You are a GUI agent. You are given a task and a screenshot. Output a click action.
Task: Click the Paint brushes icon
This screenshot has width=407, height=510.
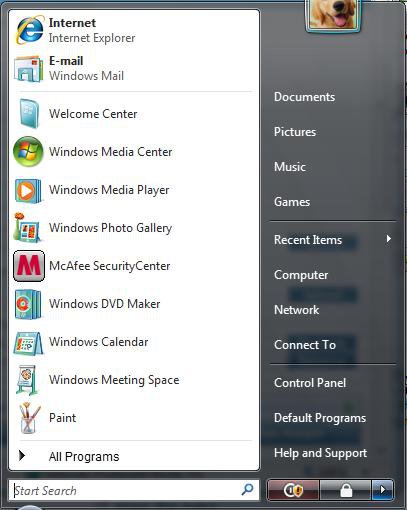tap(29, 418)
